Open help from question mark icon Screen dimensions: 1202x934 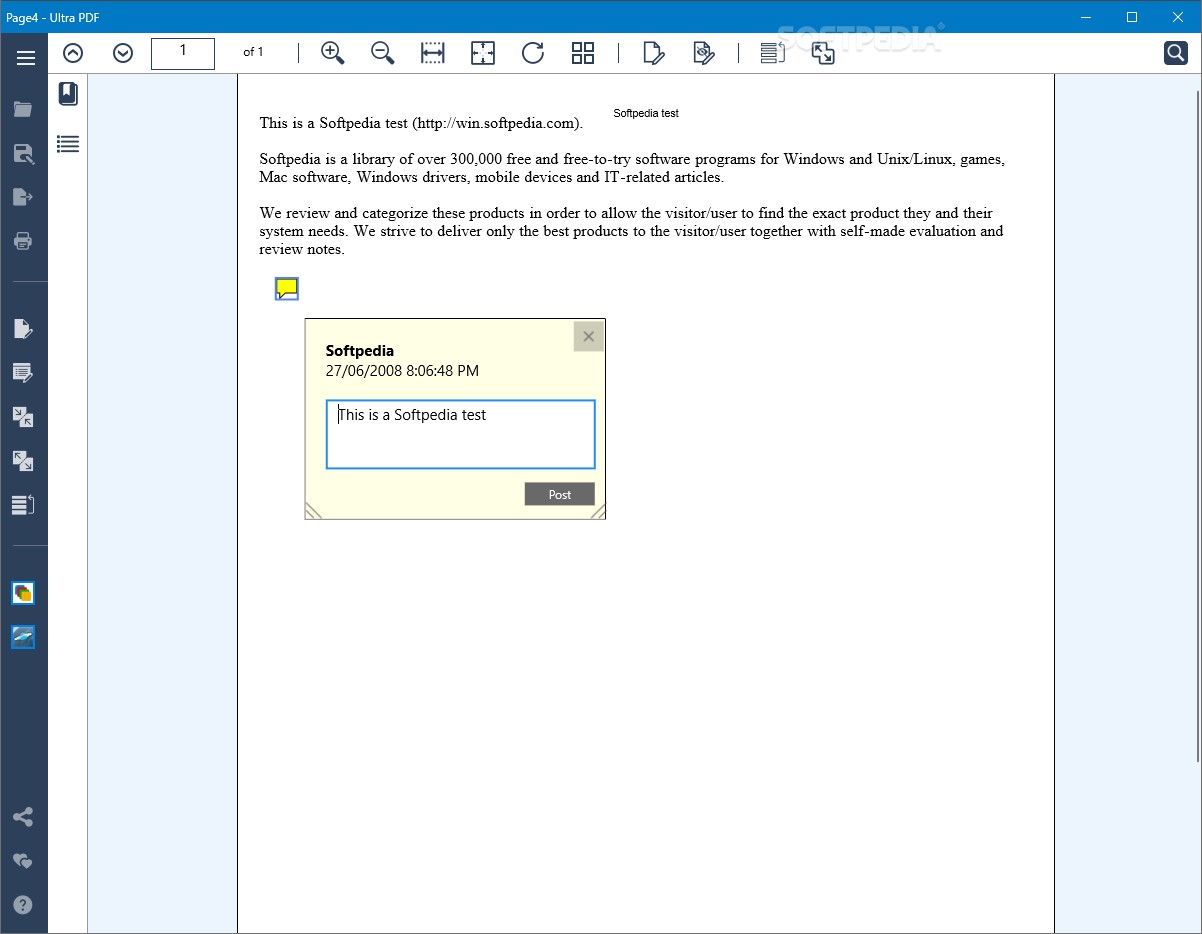(x=23, y=905)
